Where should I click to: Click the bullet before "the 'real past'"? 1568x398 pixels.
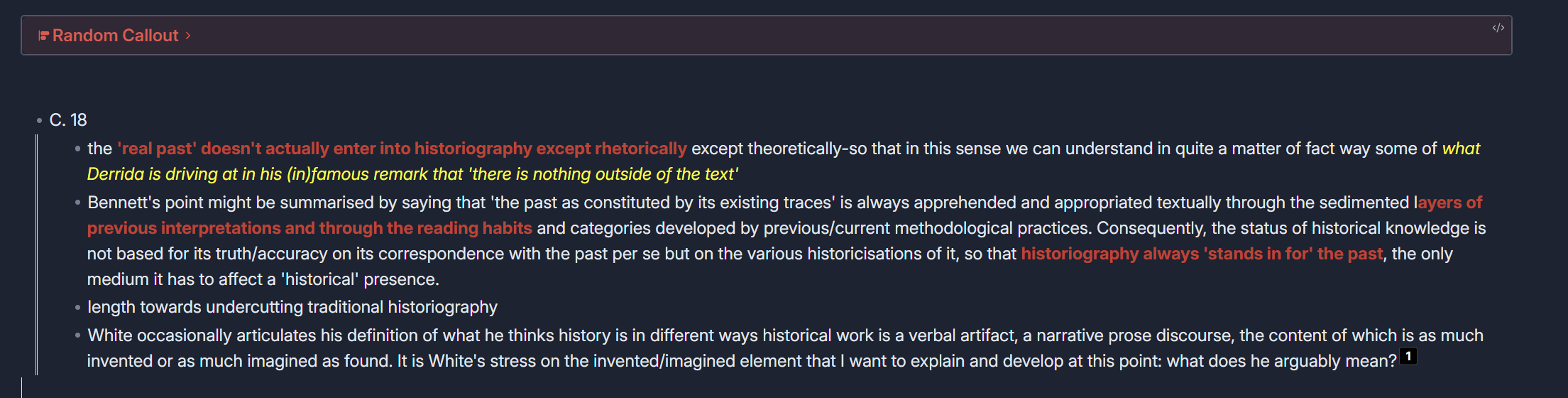click(77, 149)
